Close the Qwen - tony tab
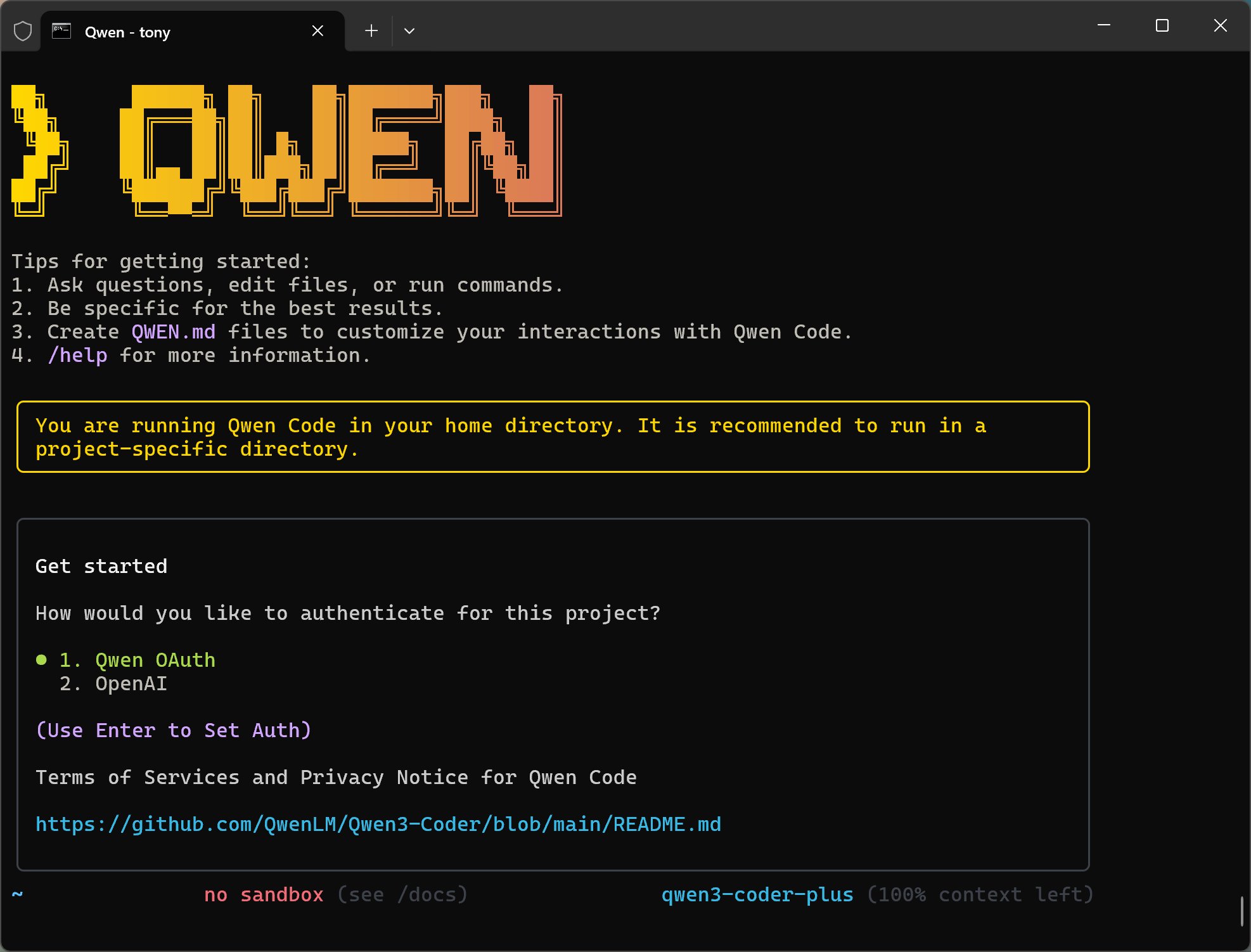Viewport: 1251px width, 952px height. pyautogui.click(x=318, y=31)
